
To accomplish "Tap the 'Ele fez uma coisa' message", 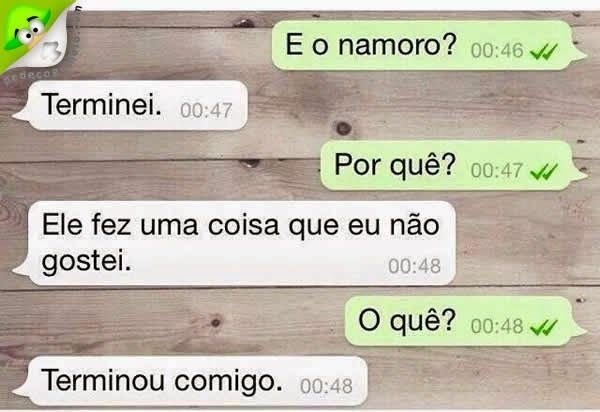I will (x=234, y=243).
